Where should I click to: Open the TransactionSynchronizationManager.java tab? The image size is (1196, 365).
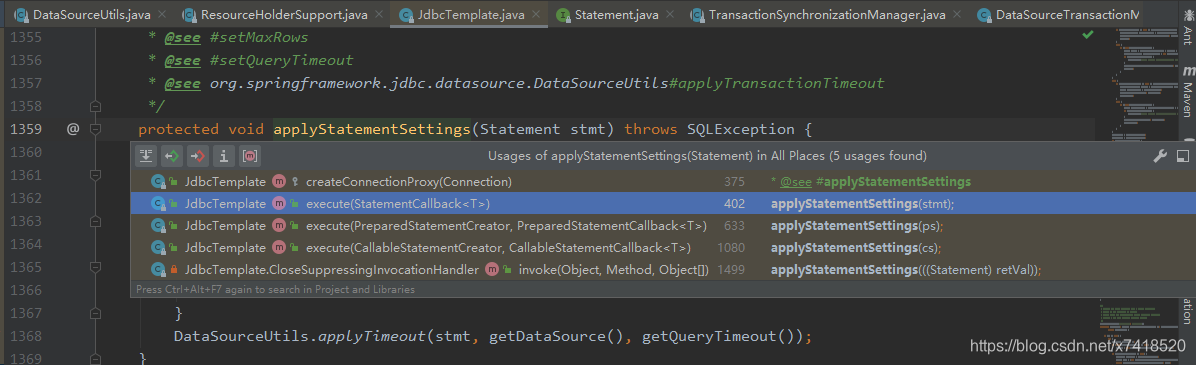(x=827, y=14)
